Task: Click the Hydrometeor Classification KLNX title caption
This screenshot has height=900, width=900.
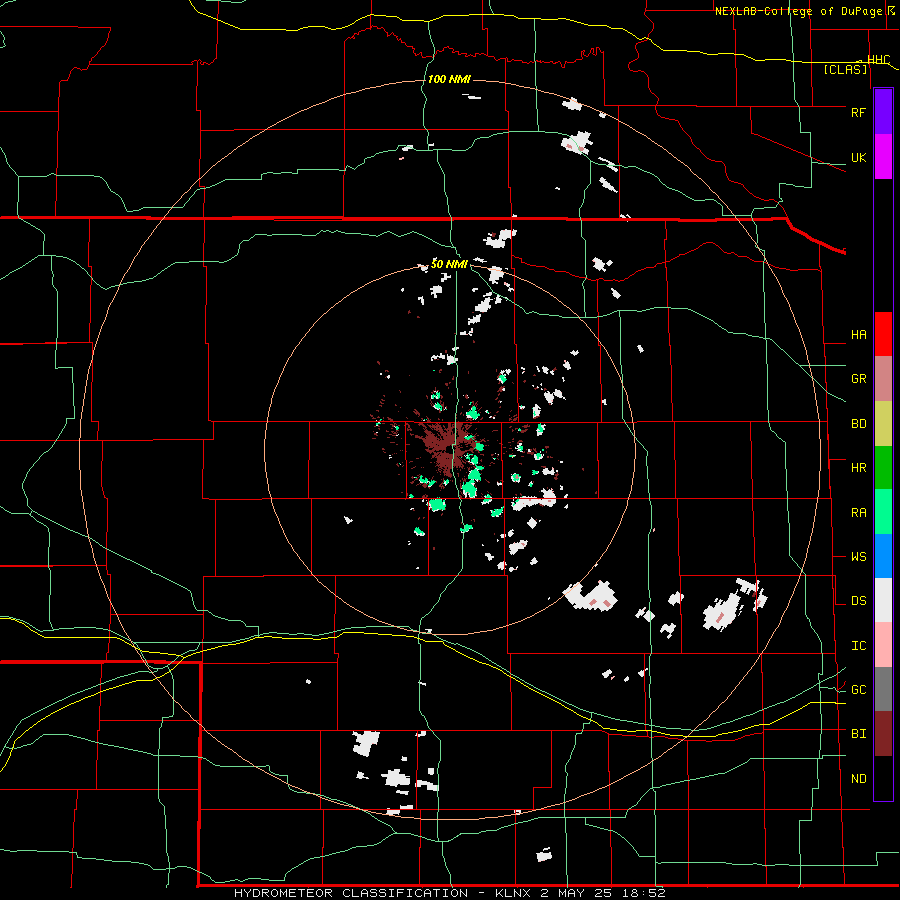Action: pyautogui.click(x=449, y=893)
